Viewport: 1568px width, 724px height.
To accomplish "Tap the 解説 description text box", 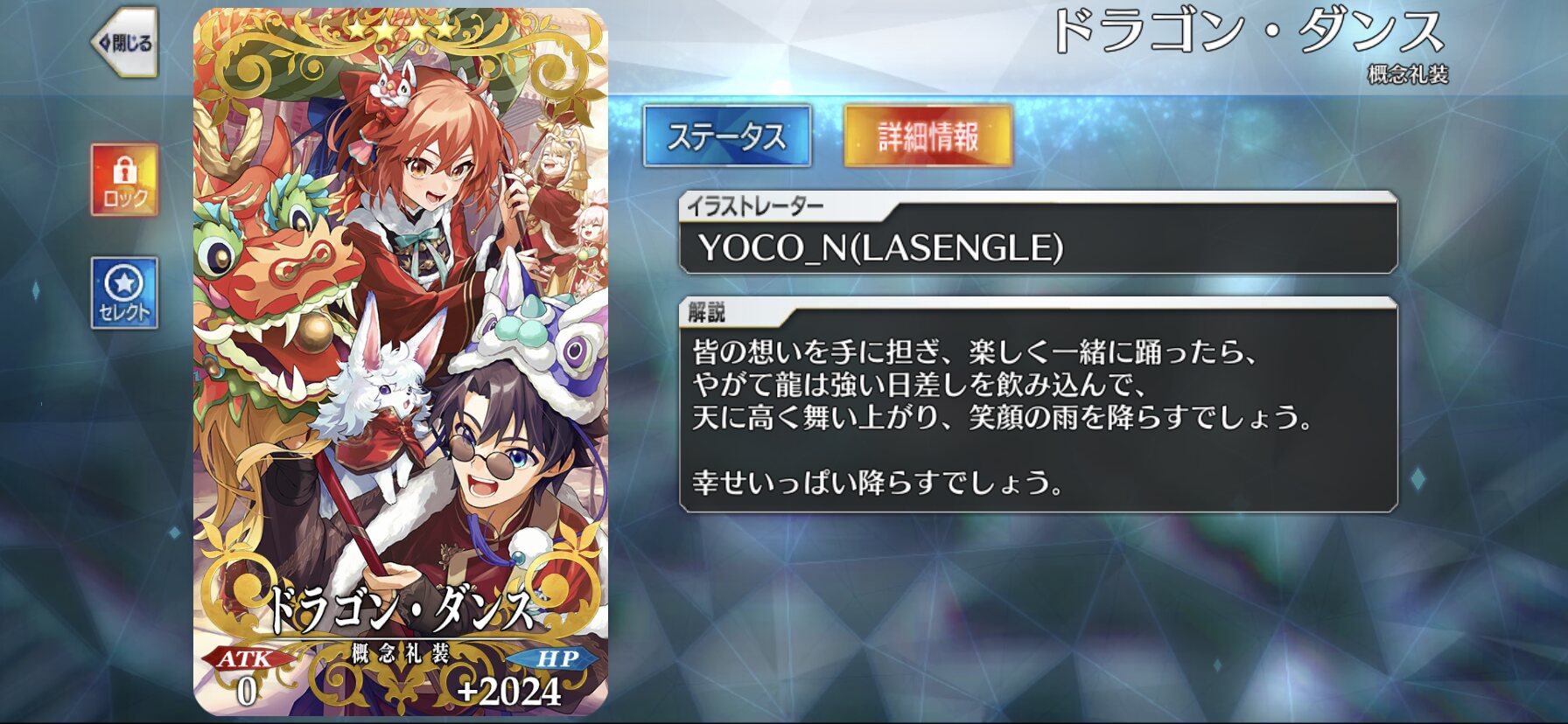I will tap(1039, 405).
